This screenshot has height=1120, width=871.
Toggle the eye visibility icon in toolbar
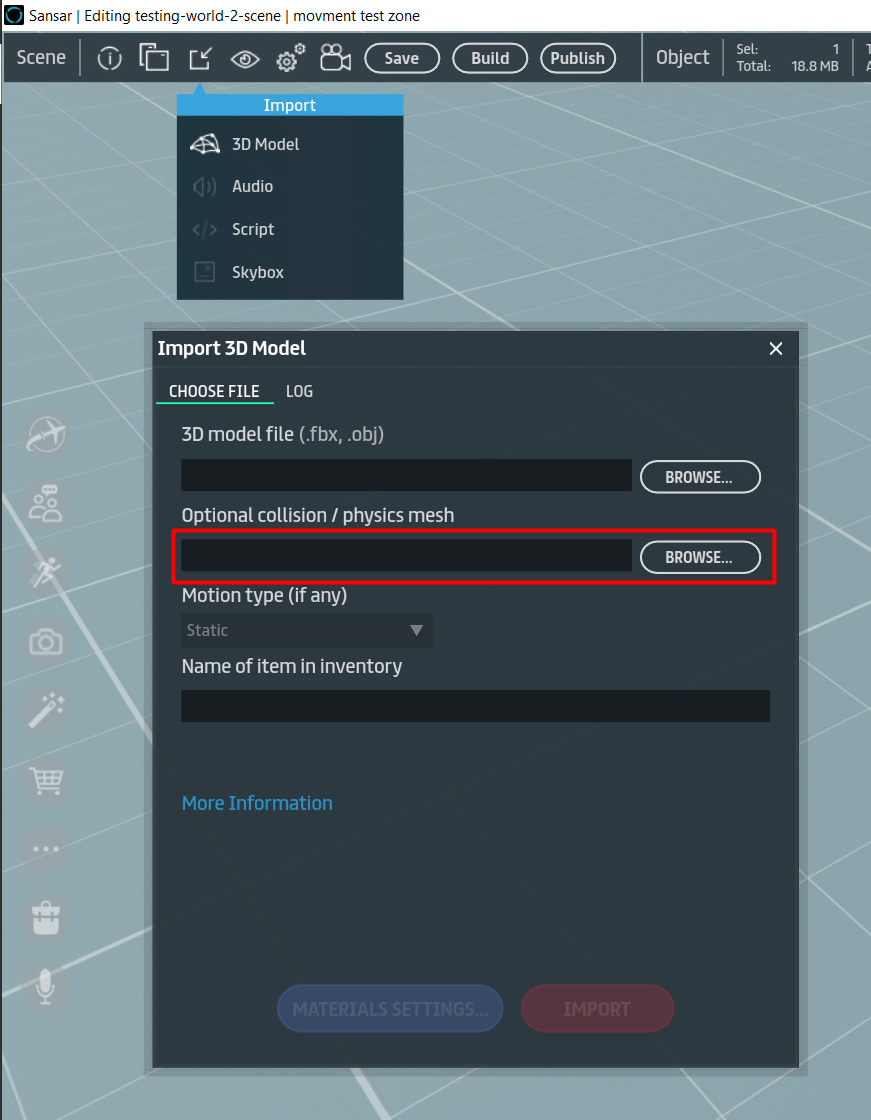(244, 59)
